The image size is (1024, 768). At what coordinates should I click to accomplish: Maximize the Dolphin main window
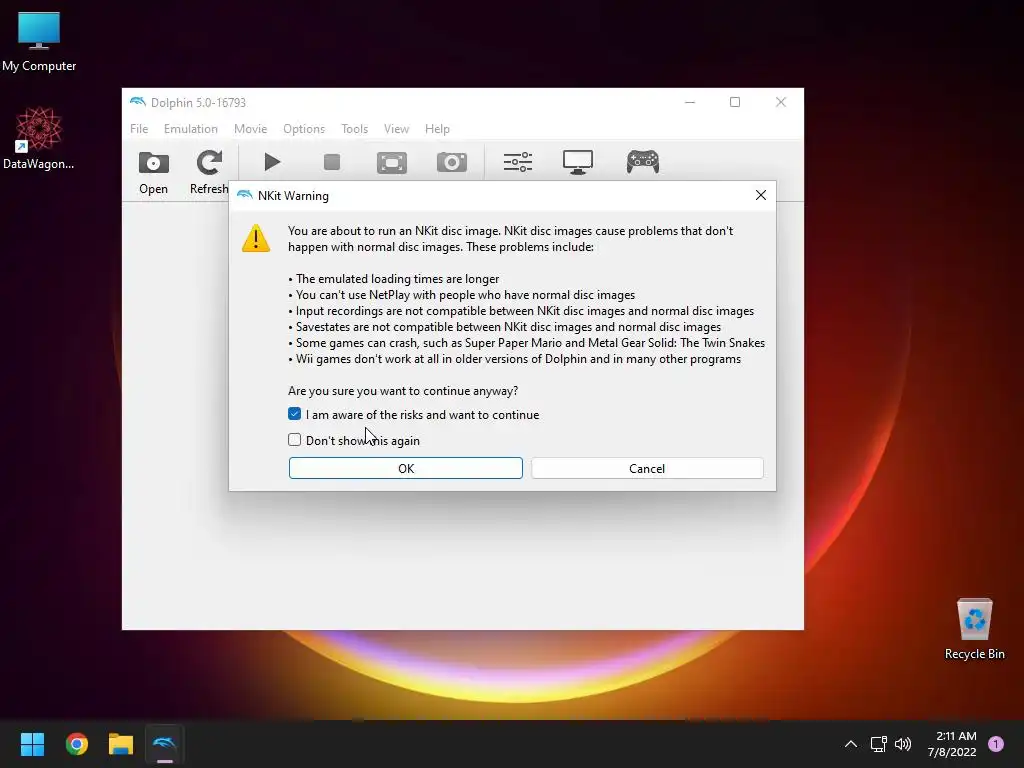click(x=735, y=102)
